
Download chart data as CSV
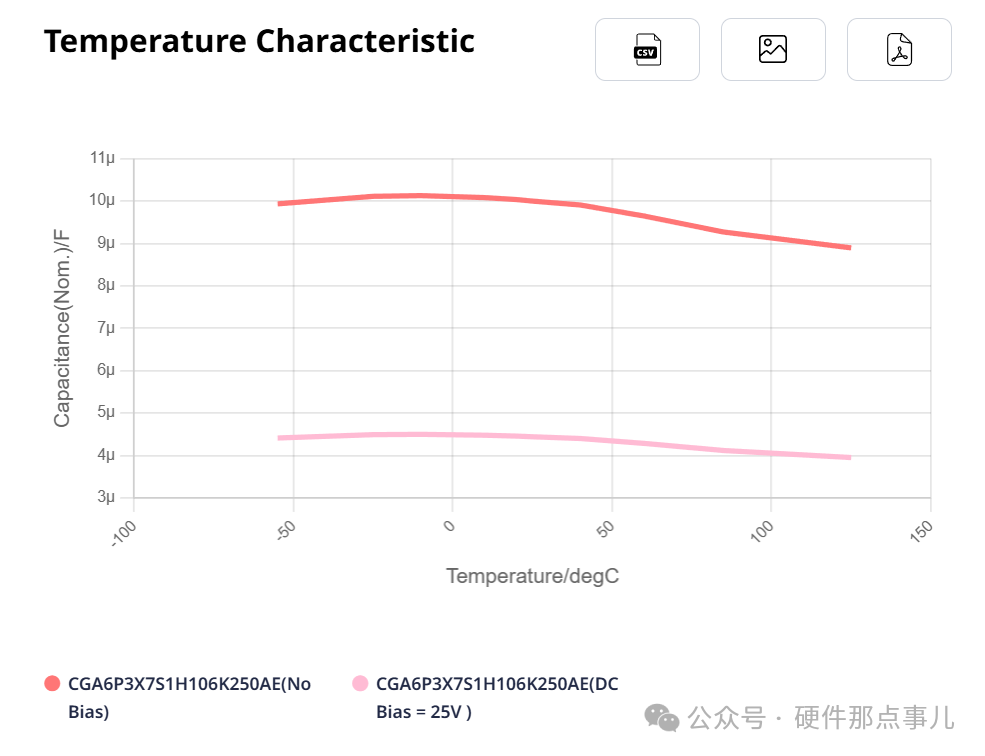pos(647,49)
